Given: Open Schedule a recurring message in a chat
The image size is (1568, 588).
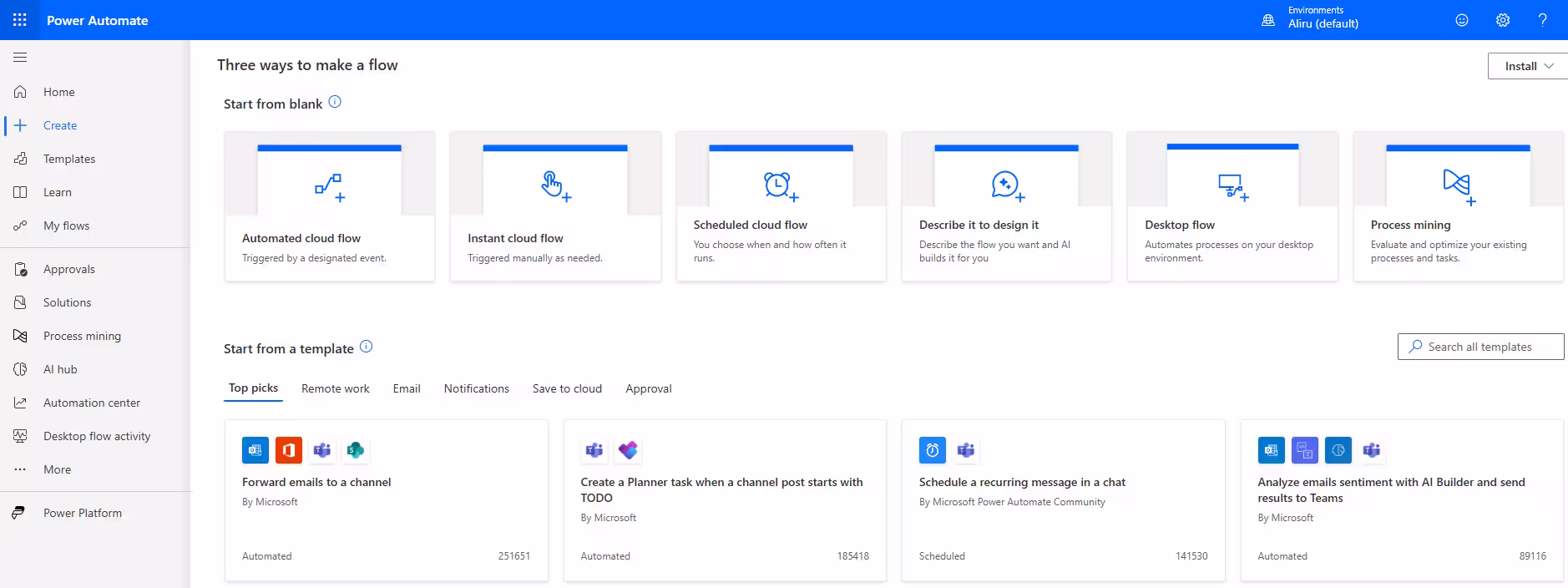Looking at the screenshot, I should pos(1064,500).
